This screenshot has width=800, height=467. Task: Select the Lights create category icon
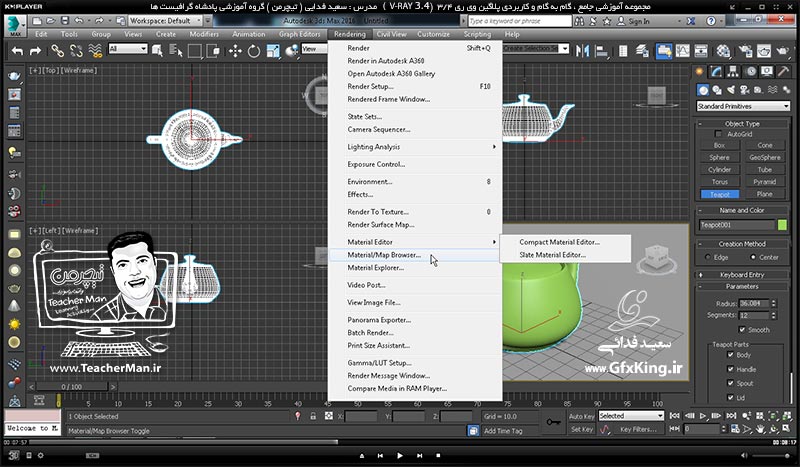[x=731, y=90]
